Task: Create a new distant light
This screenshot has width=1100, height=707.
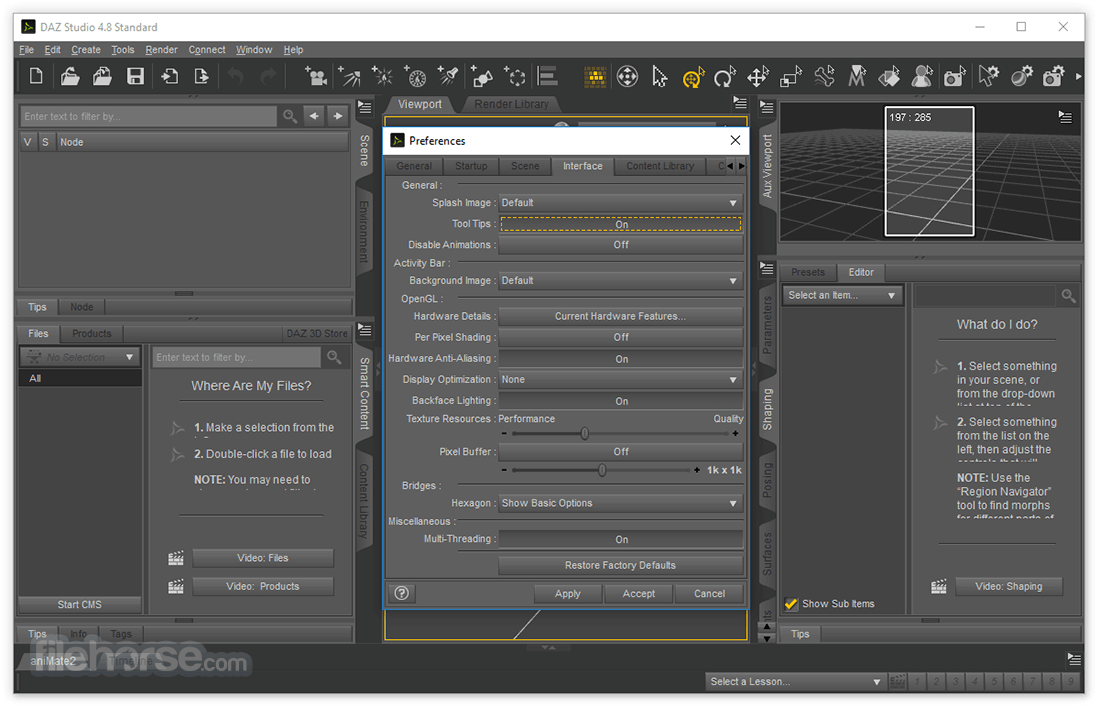Action: (349, 76)
